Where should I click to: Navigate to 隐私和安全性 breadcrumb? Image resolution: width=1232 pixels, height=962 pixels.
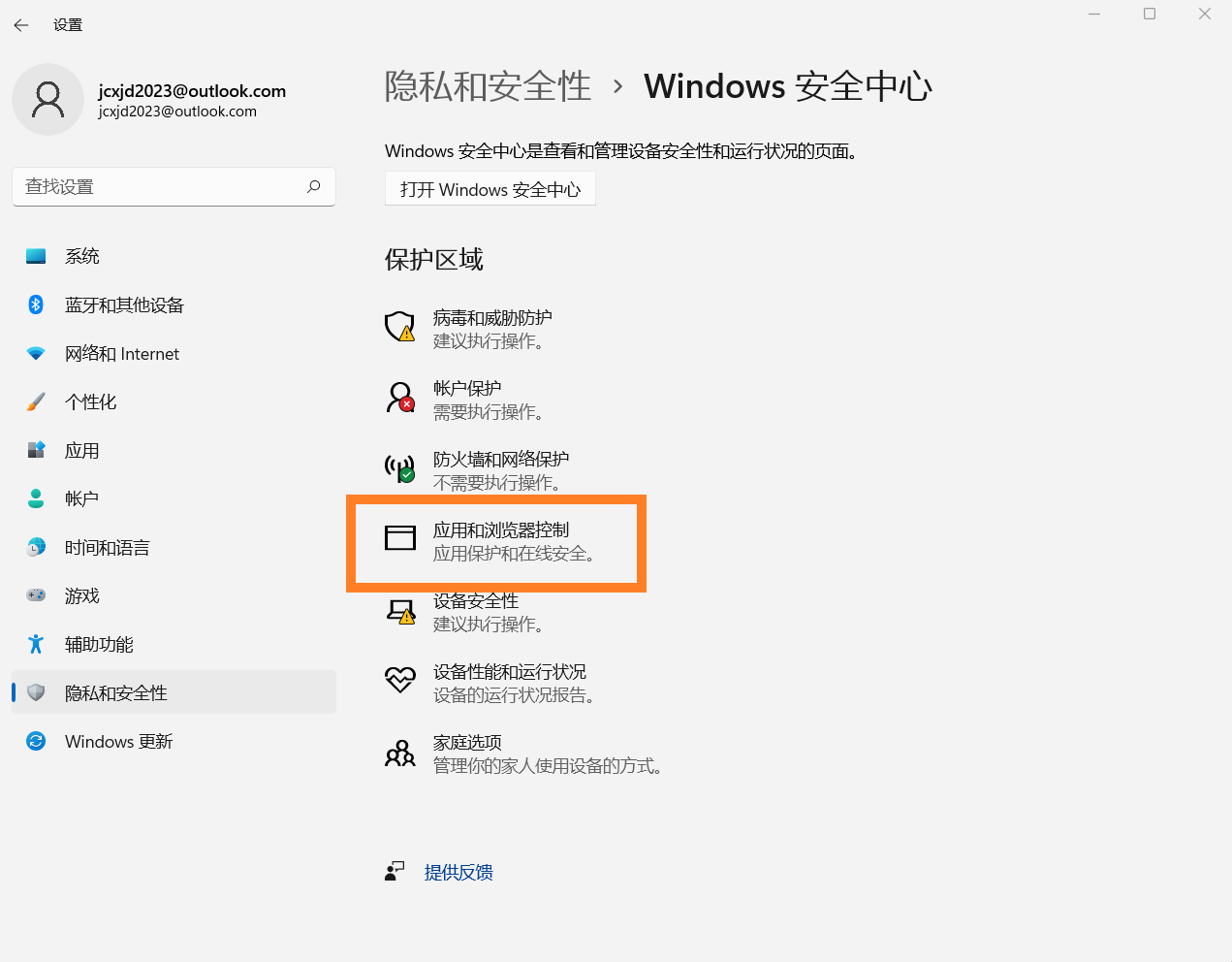(488, 86)
